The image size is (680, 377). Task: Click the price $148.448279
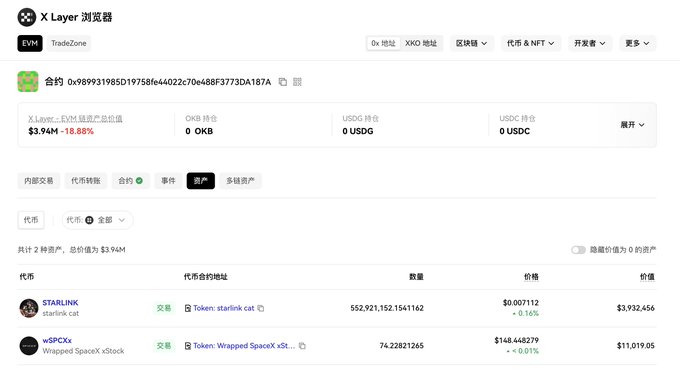pos(517,341)
